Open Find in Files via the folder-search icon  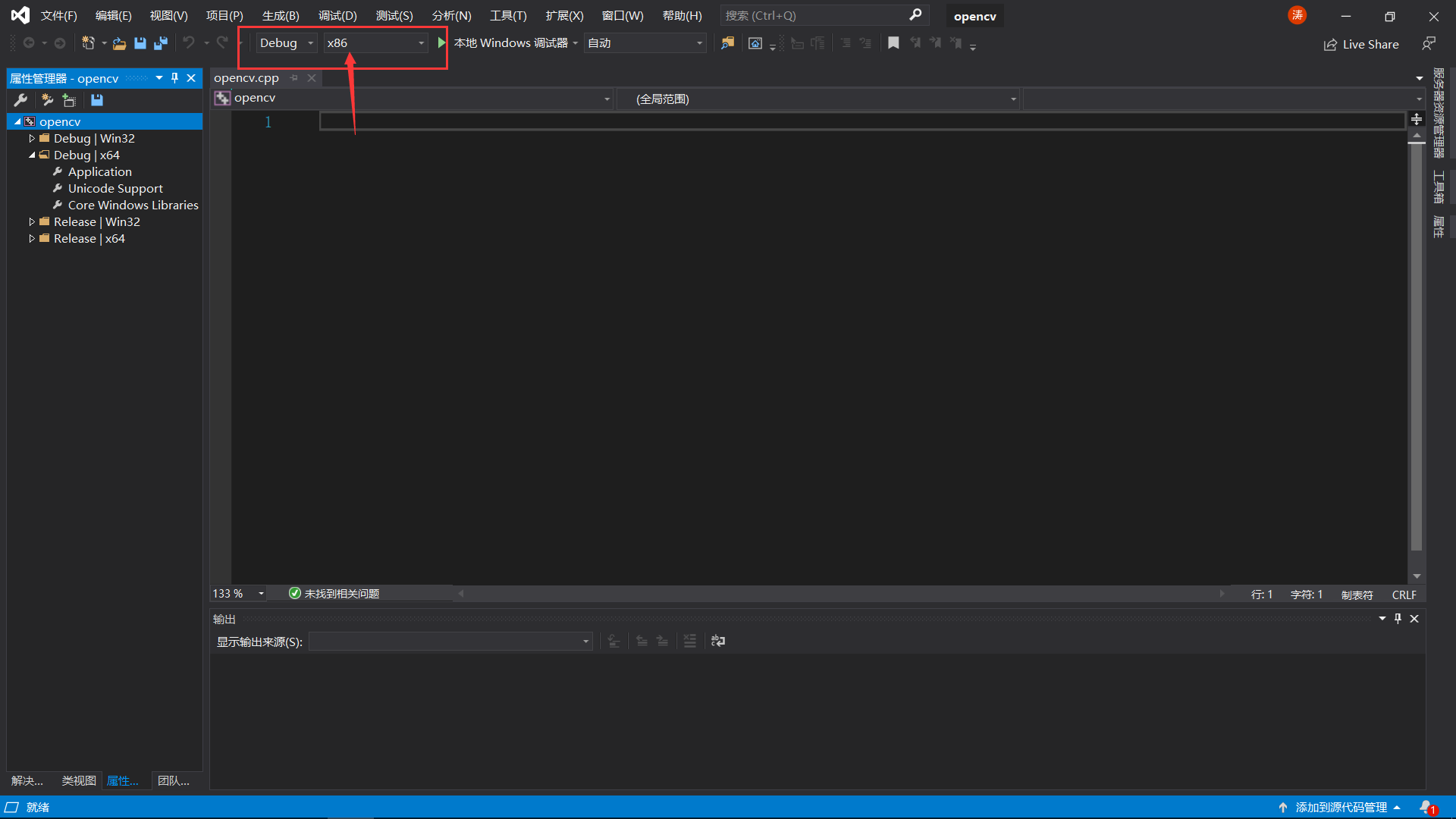726,43
